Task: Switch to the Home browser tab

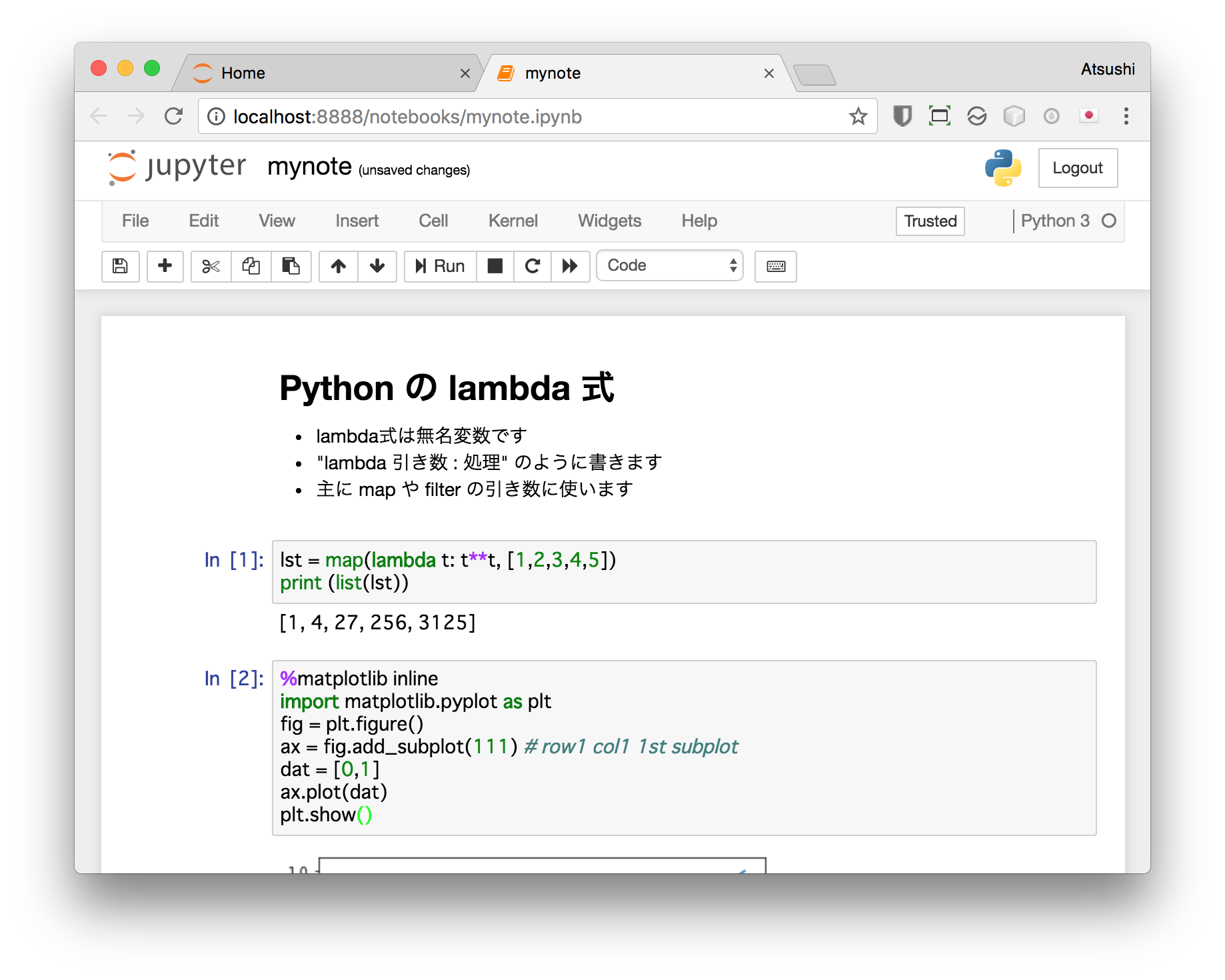Action: pos(327,73)
